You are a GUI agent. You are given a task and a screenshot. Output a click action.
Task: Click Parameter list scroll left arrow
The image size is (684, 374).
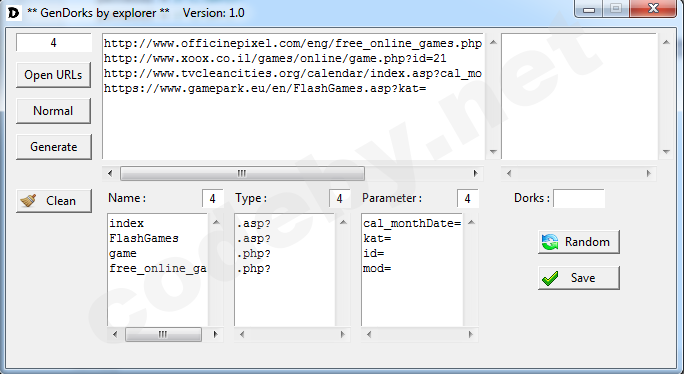(x=369, y=335)
